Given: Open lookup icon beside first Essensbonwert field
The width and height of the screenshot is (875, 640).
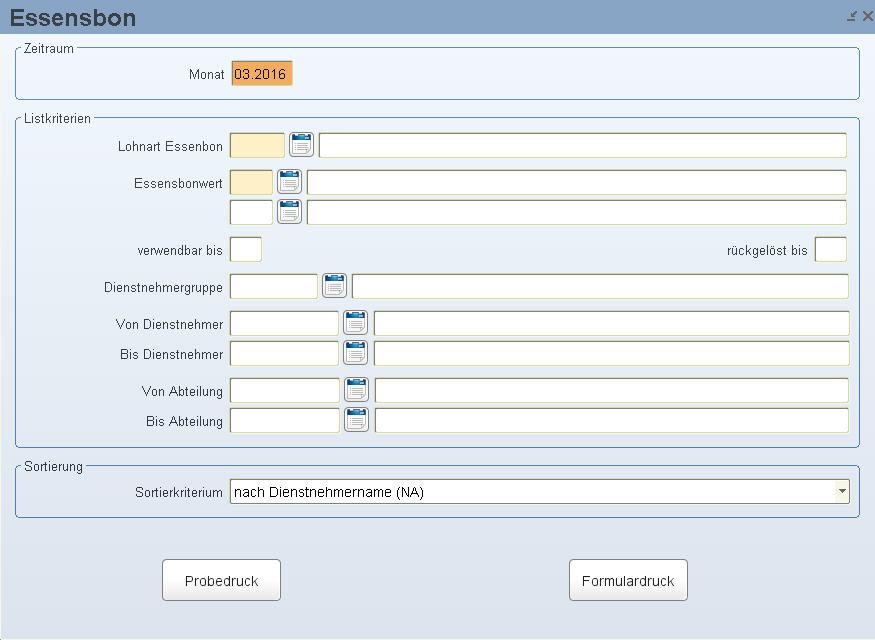Looking at the screenshot, I should point(289,182).
